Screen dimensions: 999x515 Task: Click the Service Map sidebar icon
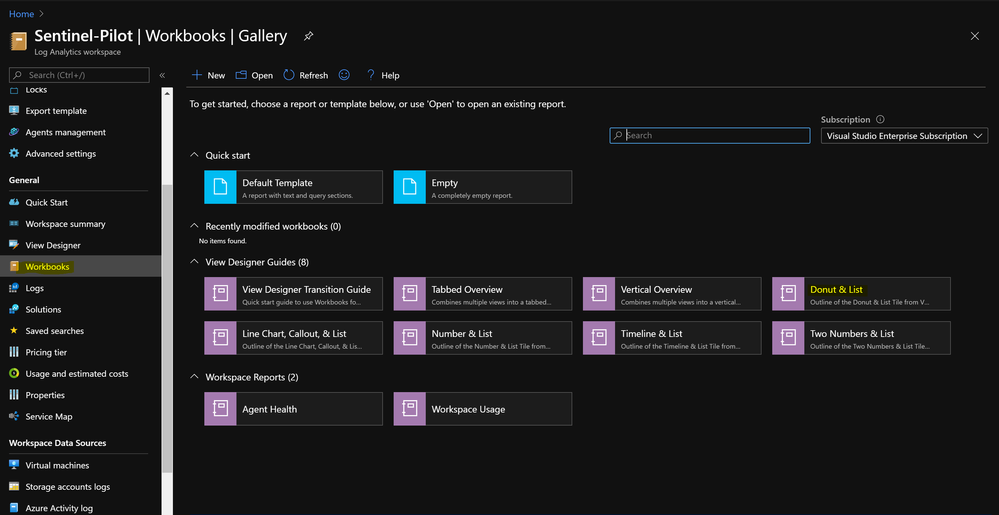[14, 416]
